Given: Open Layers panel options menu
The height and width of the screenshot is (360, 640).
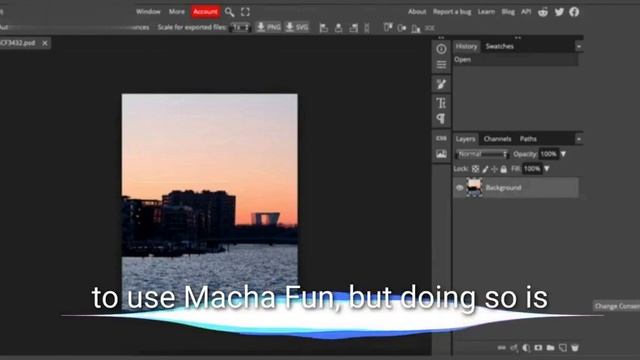Looking at the screenshot, I should pyautogui.click(x=579, y=139).
